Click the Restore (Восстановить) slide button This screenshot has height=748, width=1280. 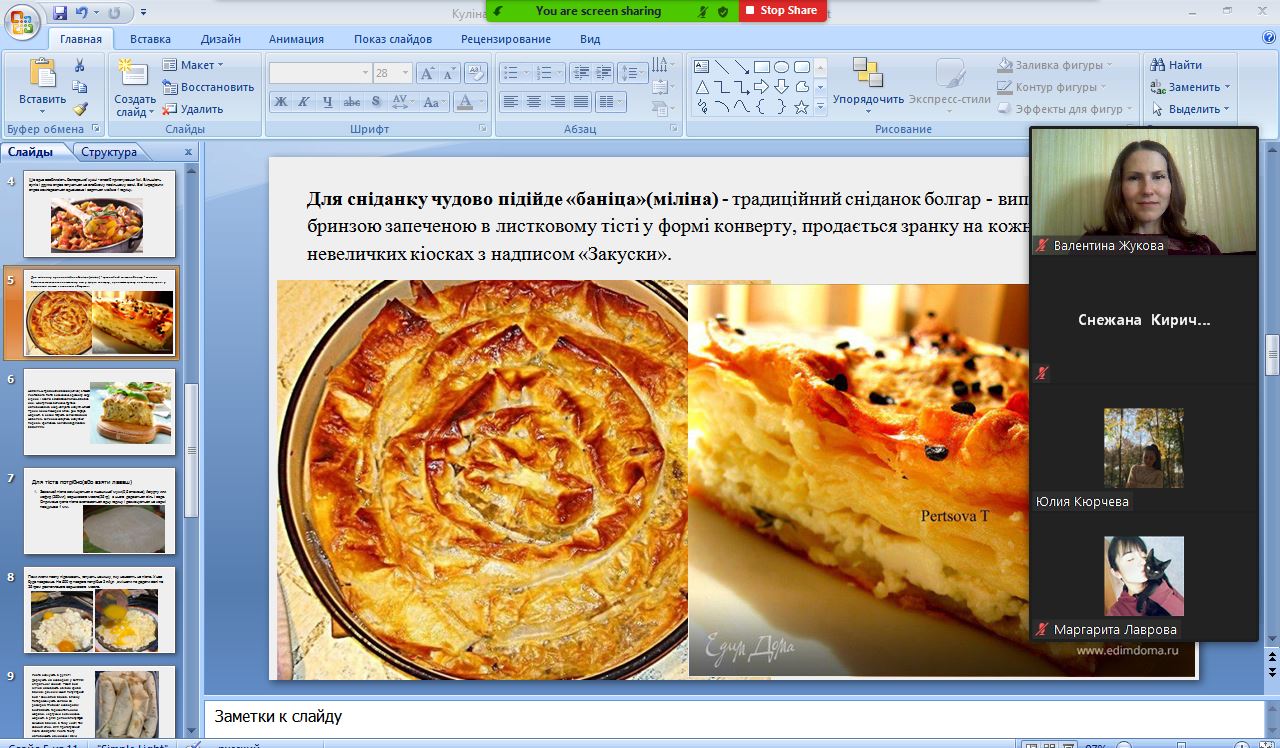click(x=208, y=87)
